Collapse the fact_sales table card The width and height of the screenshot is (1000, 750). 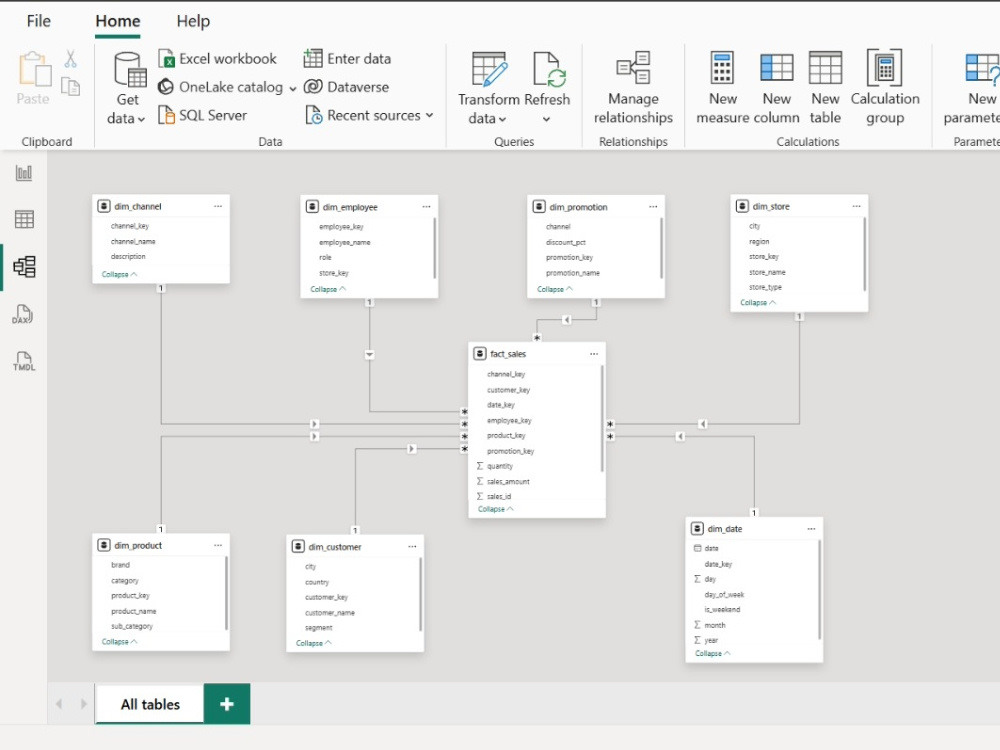coord(496,509)
